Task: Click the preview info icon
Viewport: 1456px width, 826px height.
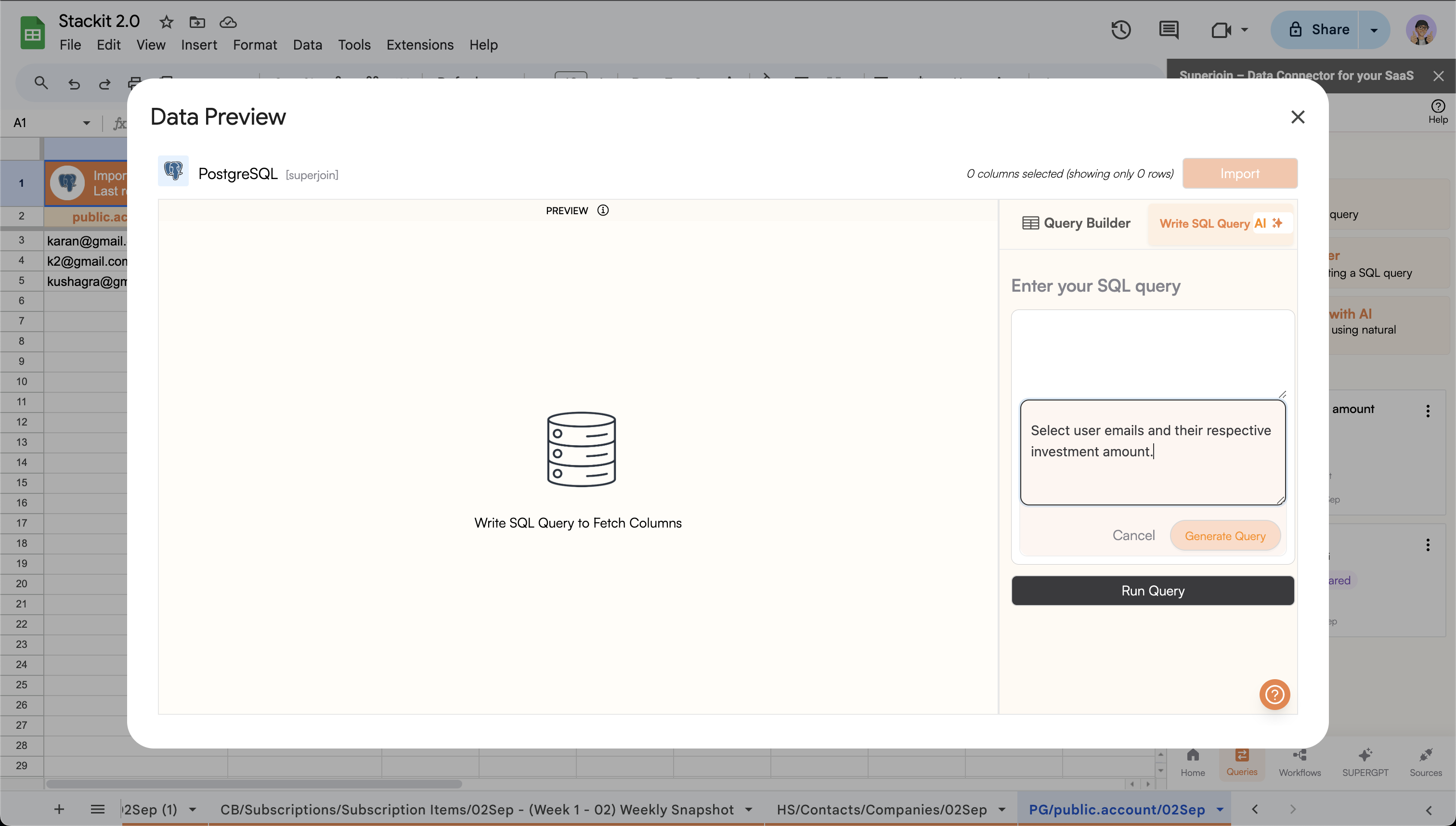Action: pos(603,210)
